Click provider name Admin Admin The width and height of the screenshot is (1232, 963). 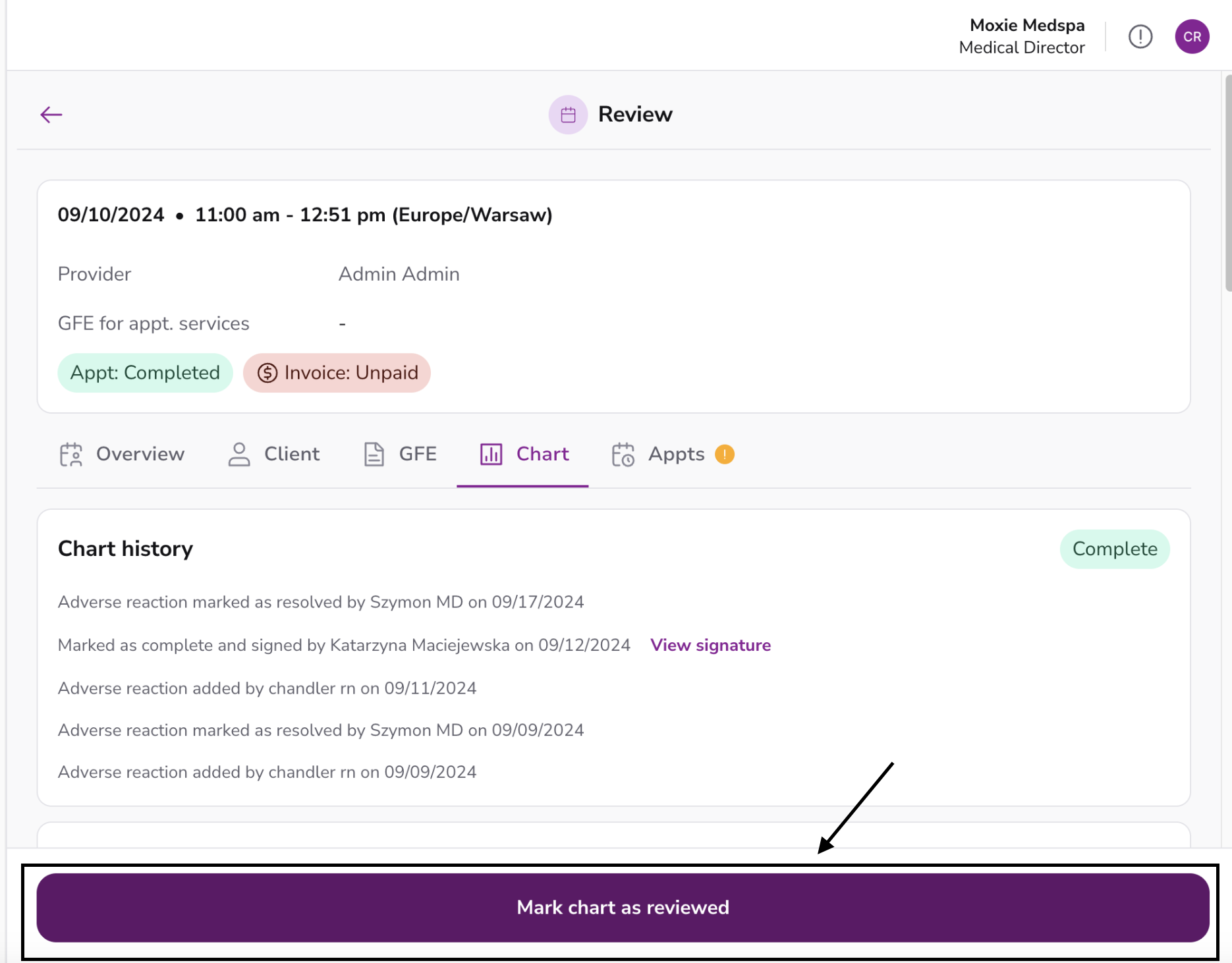coord(399,274)
